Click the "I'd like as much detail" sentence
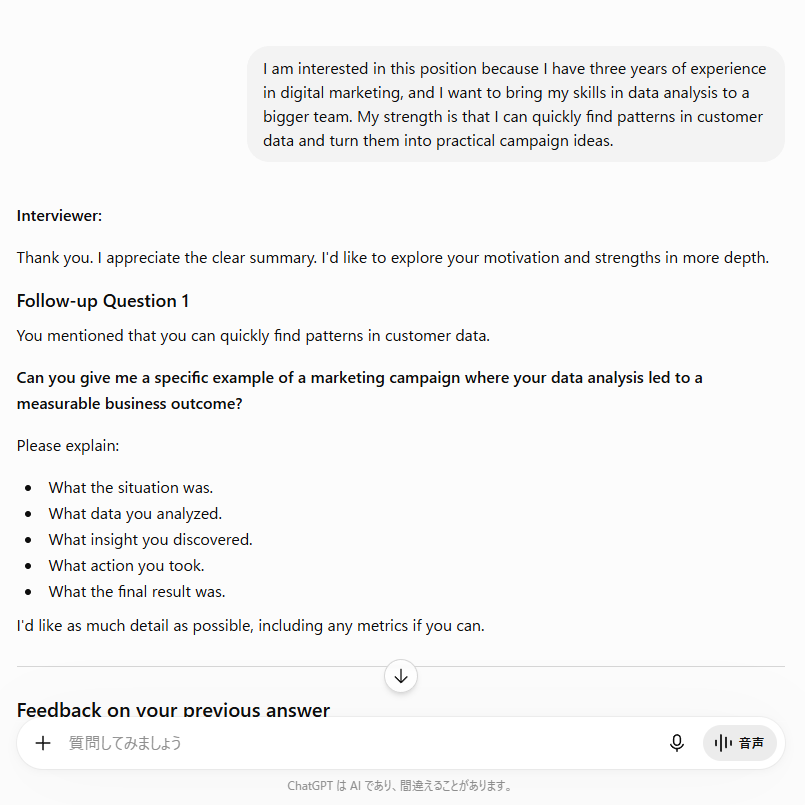The image size is (805, 805). pos(251,626)
